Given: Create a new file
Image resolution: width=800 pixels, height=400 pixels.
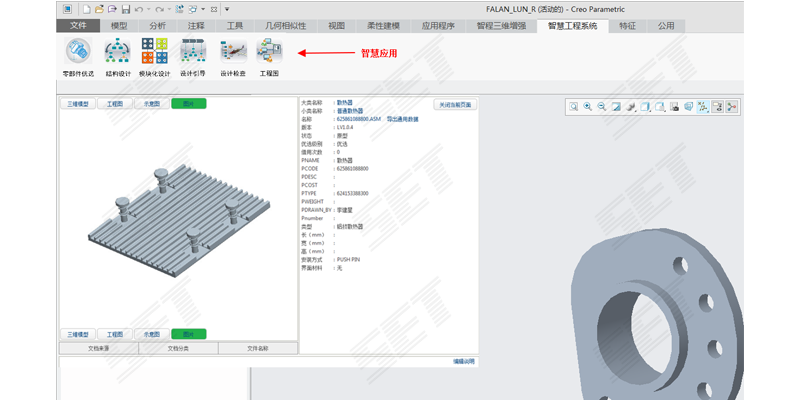Looking at the screenshot, I should [87, 9].
